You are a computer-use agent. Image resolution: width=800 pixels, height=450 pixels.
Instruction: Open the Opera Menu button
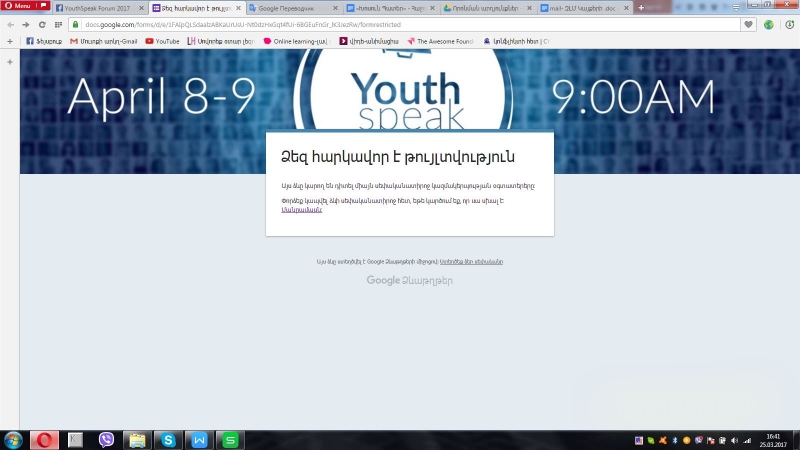tap(22, 7)
